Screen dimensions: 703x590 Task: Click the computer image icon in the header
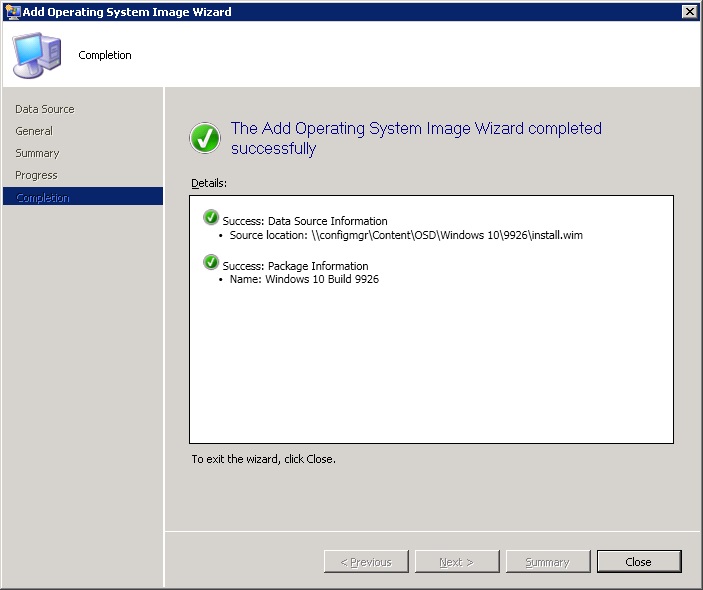coord(36,55)
